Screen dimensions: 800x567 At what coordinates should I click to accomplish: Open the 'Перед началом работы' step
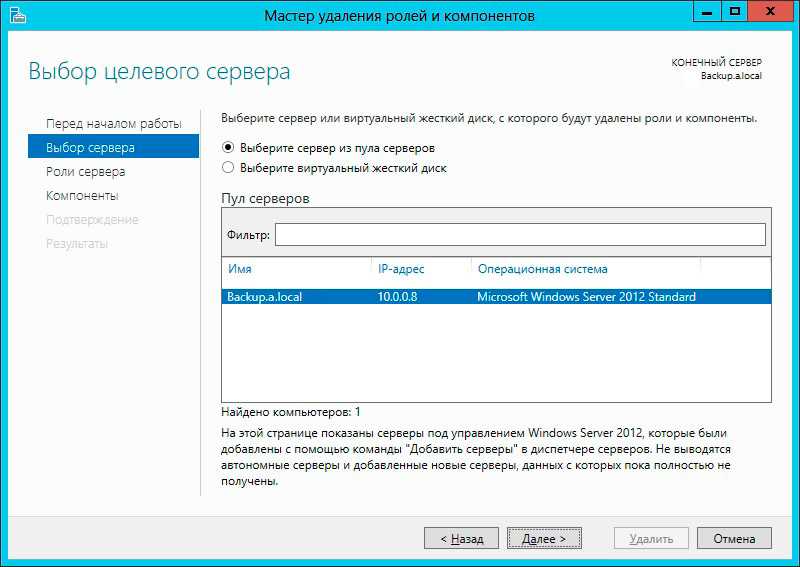(x=113, y=124)
